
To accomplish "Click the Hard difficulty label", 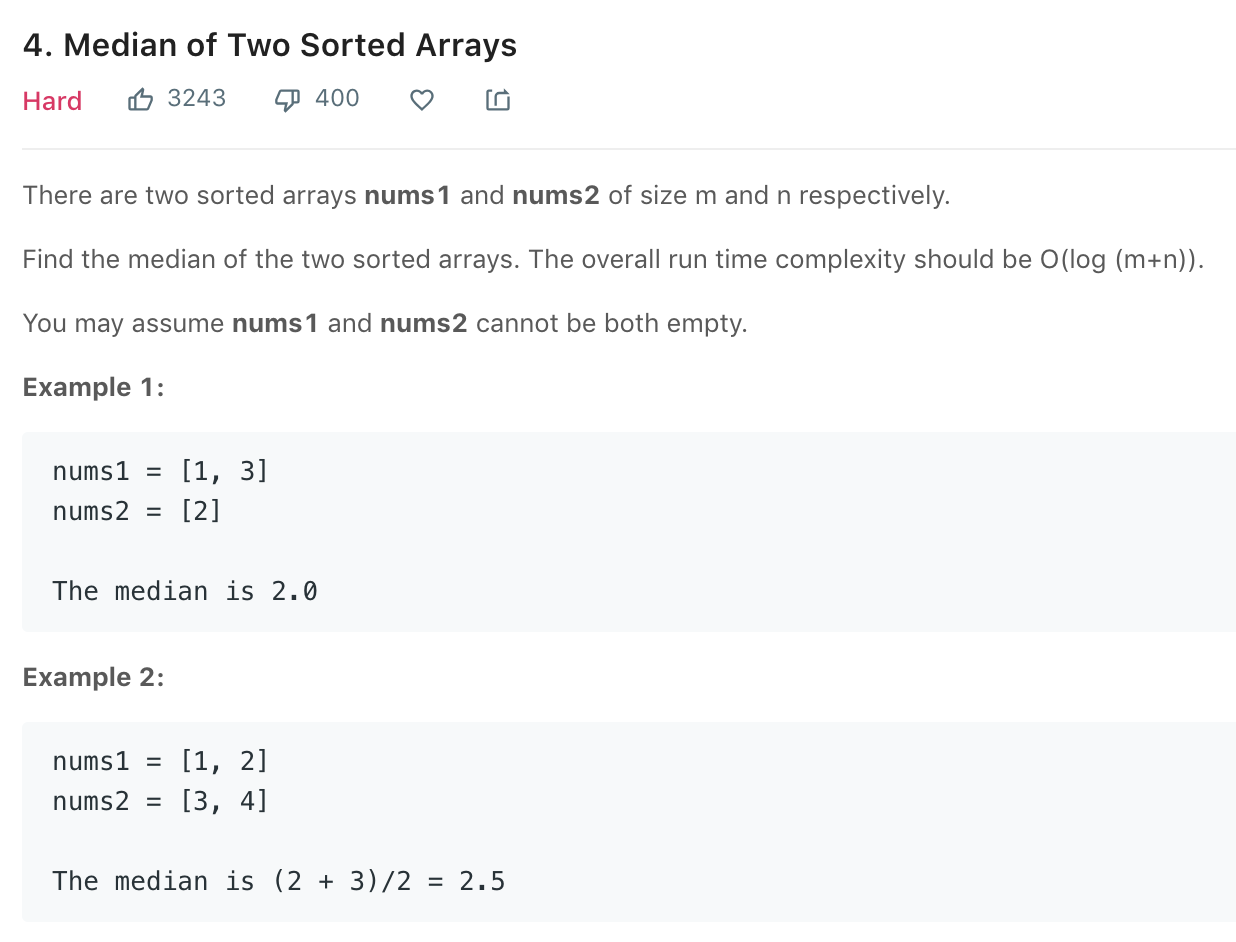I will point(52,101).
